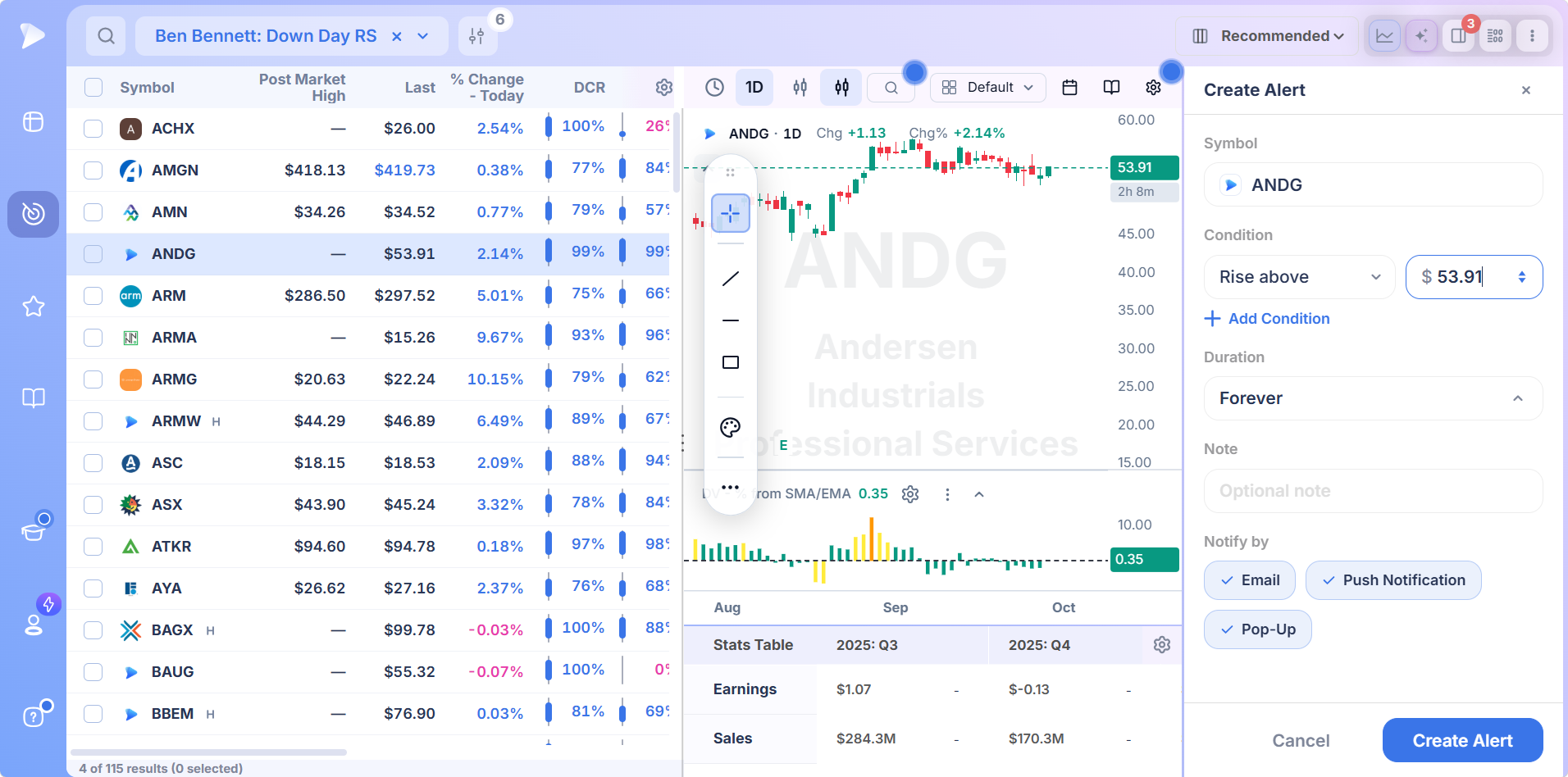Sort by the Last column header
The height and width of the screenshot is (777, 1568).
pyautogui.click(x=420, y=88)
